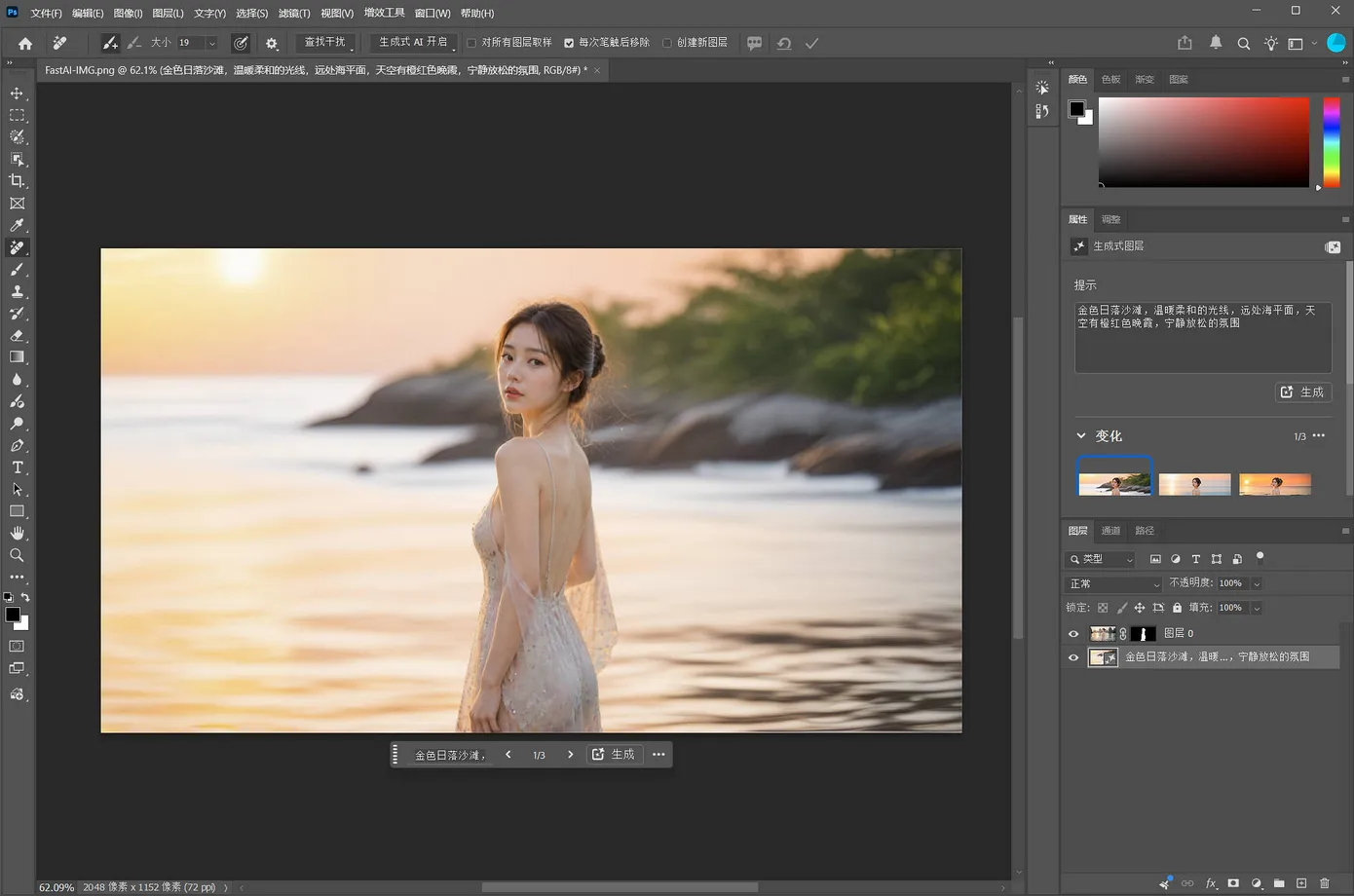Enable 对所有图层取样 checkbox
This screenshot has width=1354, height=896.
471,43
